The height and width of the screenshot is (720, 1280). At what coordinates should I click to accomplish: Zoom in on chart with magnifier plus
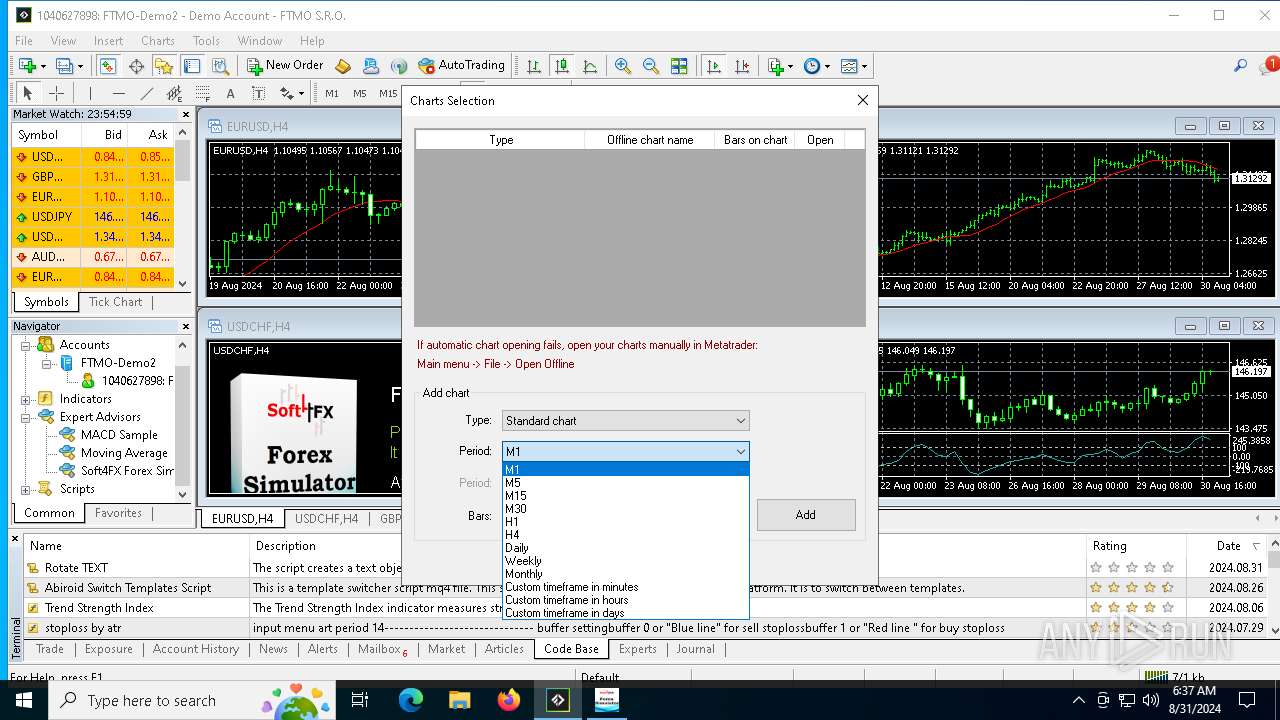point(623,66)
